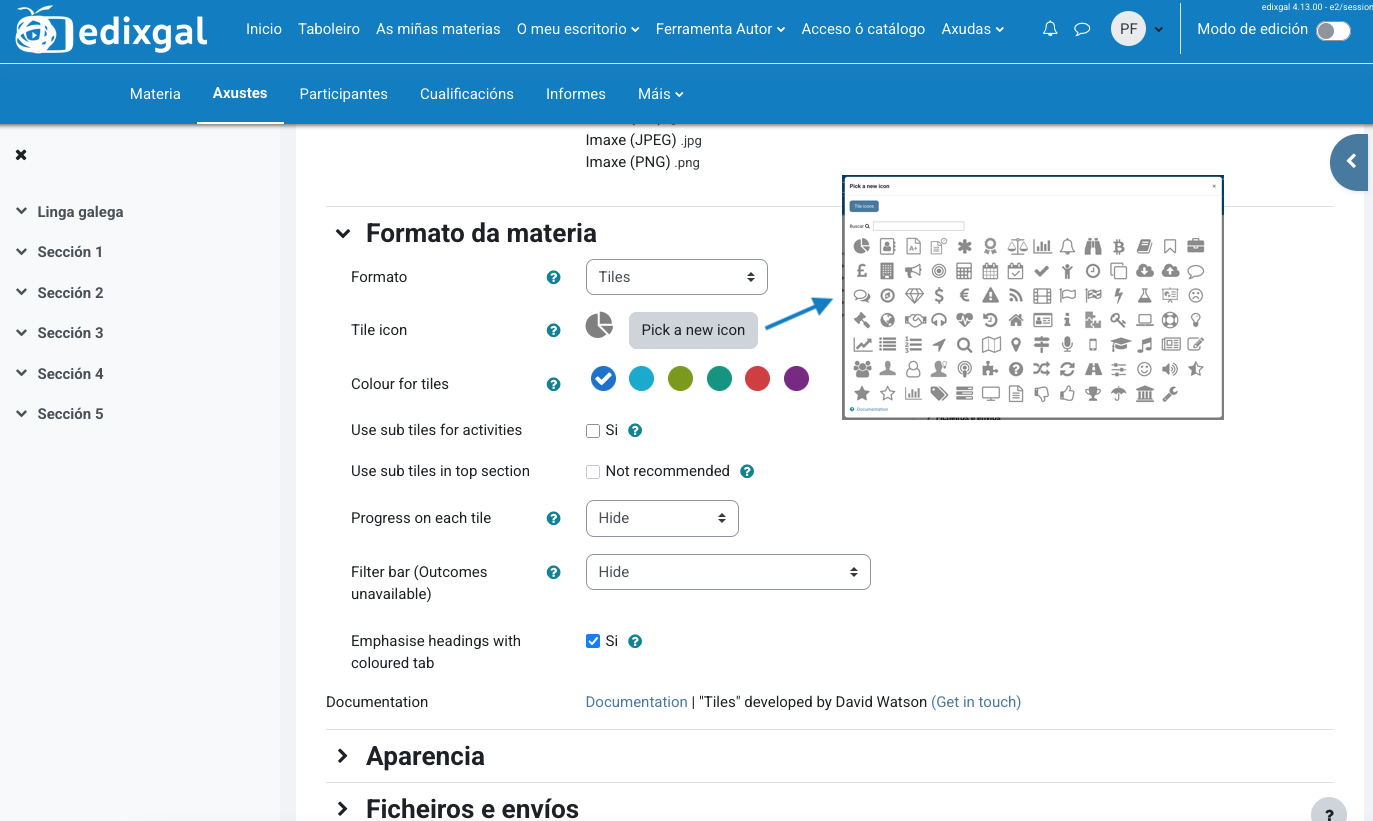
Task: Toggle the Modo de edición switch
Action: tap(1333, 30)
